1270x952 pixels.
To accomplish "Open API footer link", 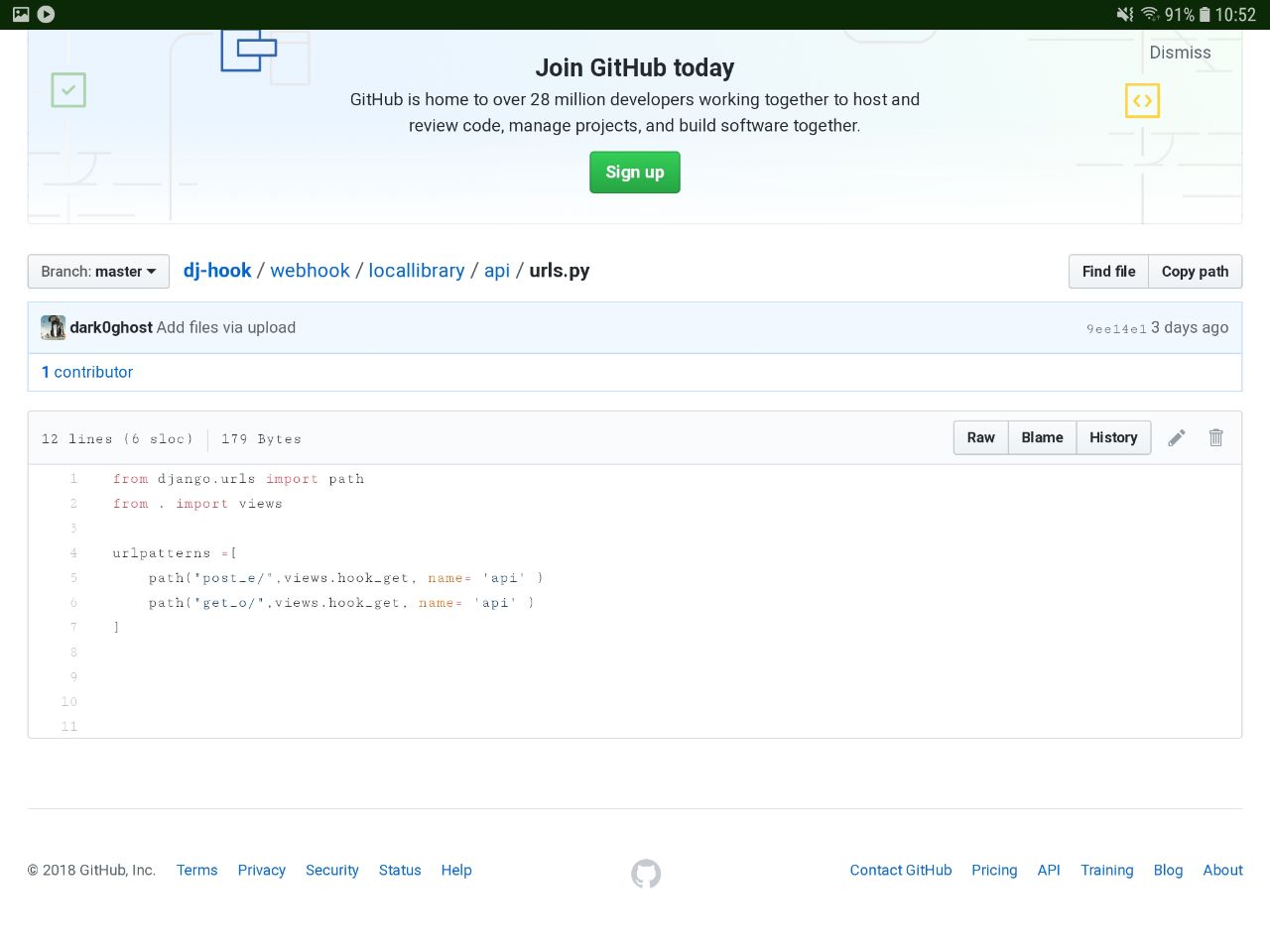I will point(1049,870).
